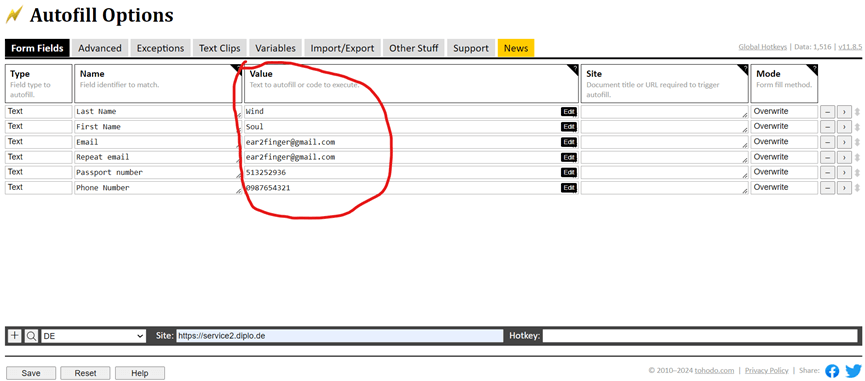Image resolution: width=865 pixels, height=381 pixels.
Task: Open Type dropdown for the First Name row
Action: coord(39,126)
